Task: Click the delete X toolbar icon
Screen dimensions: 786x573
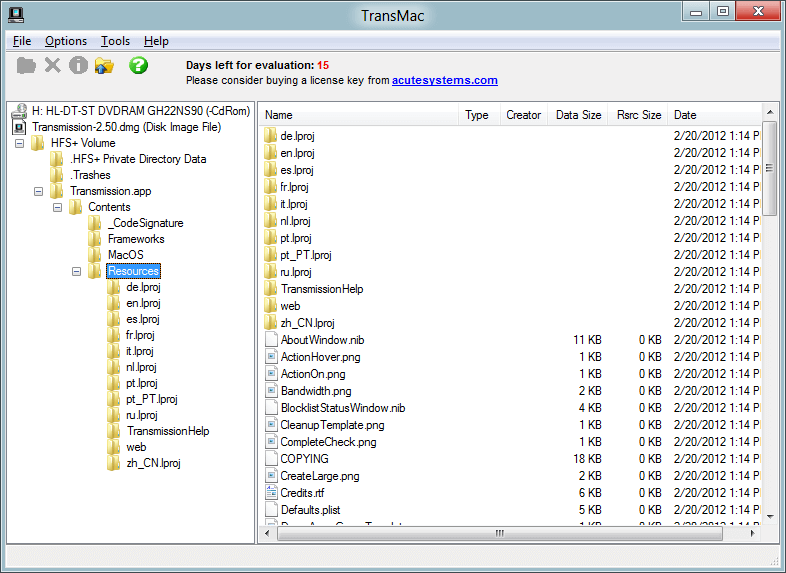Action: point(53,66)
